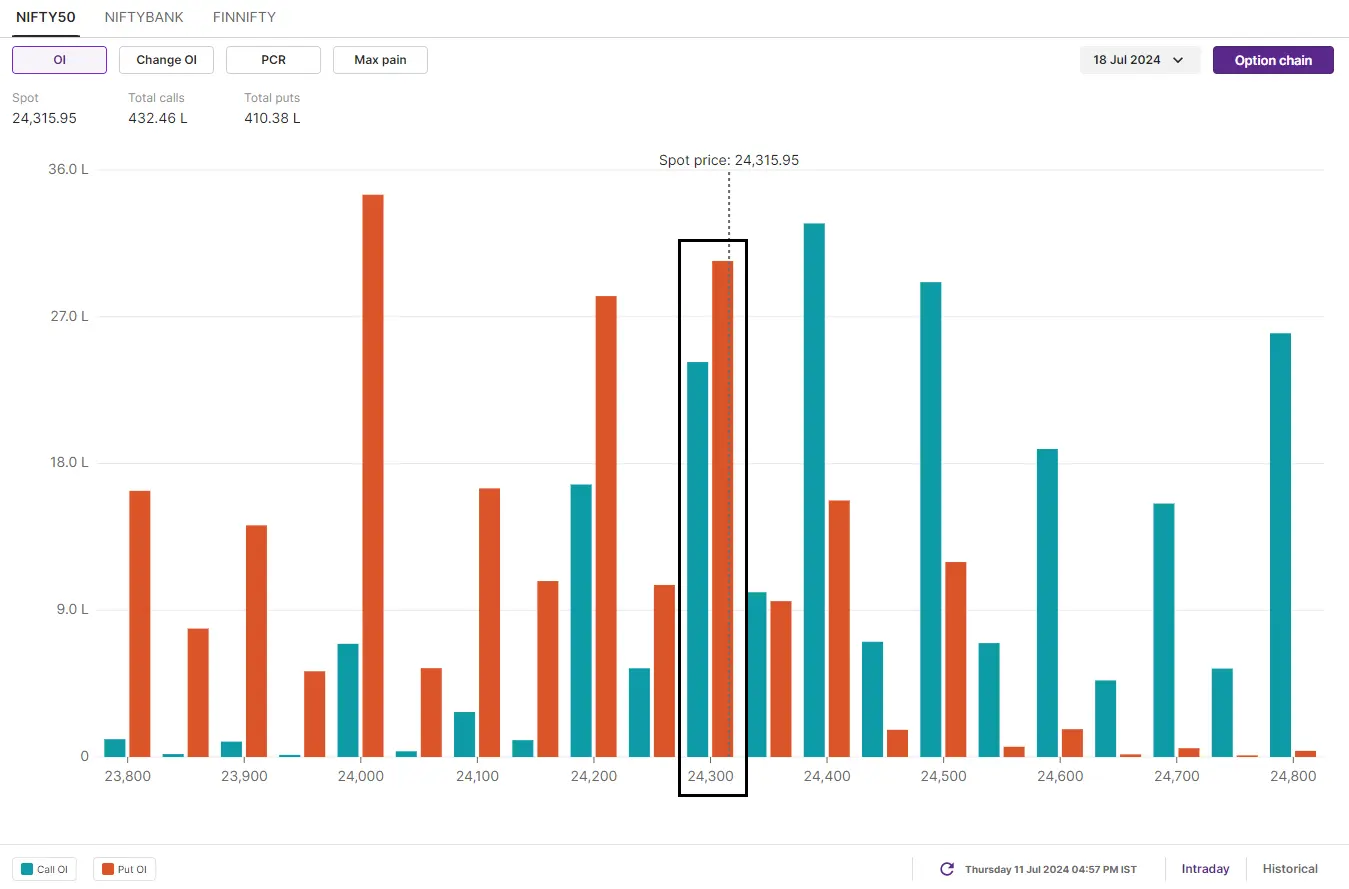
Task: Open the PCR view
Action: click(x=273, y=60)
